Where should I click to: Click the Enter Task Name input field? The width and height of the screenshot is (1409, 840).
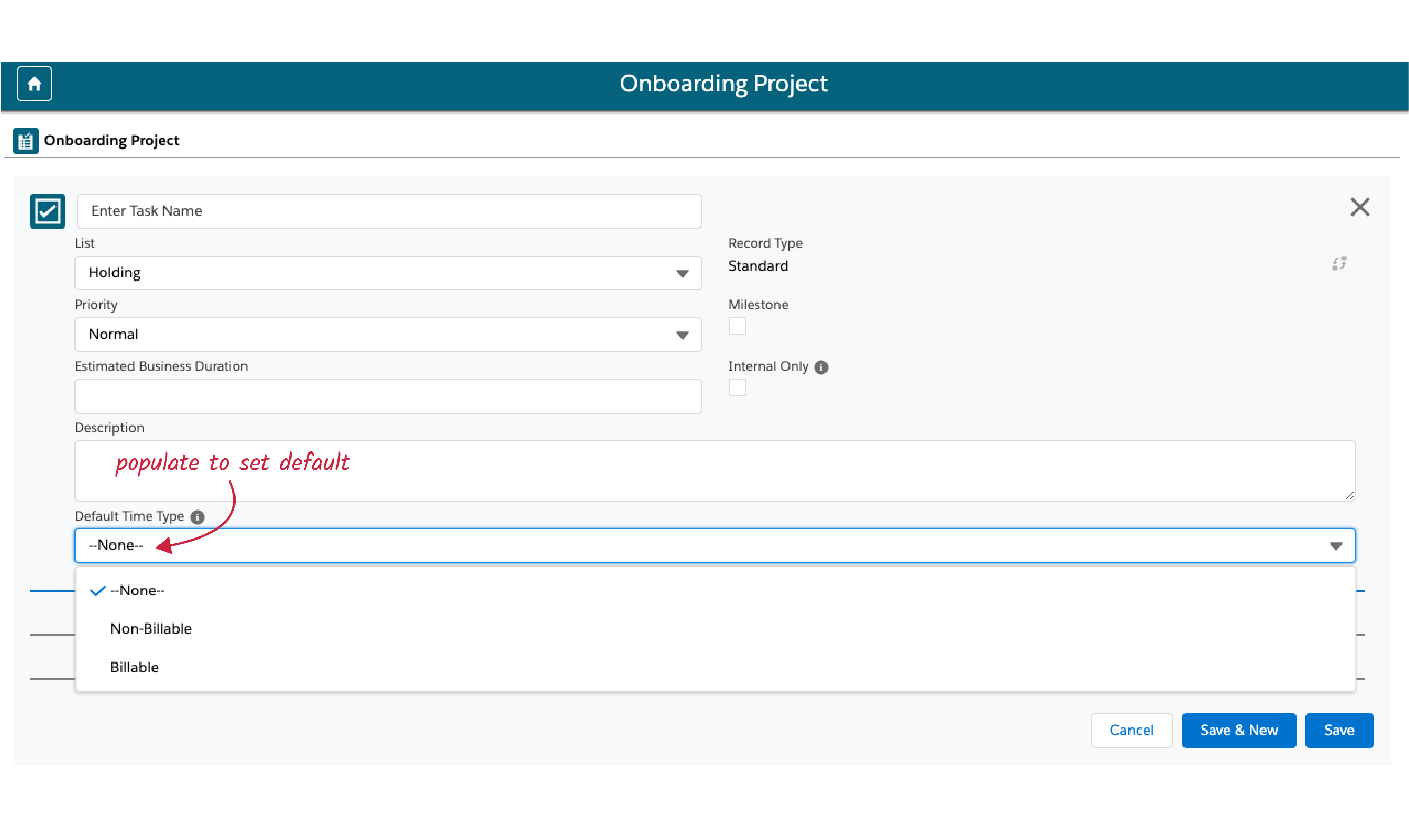pos(389,211)
